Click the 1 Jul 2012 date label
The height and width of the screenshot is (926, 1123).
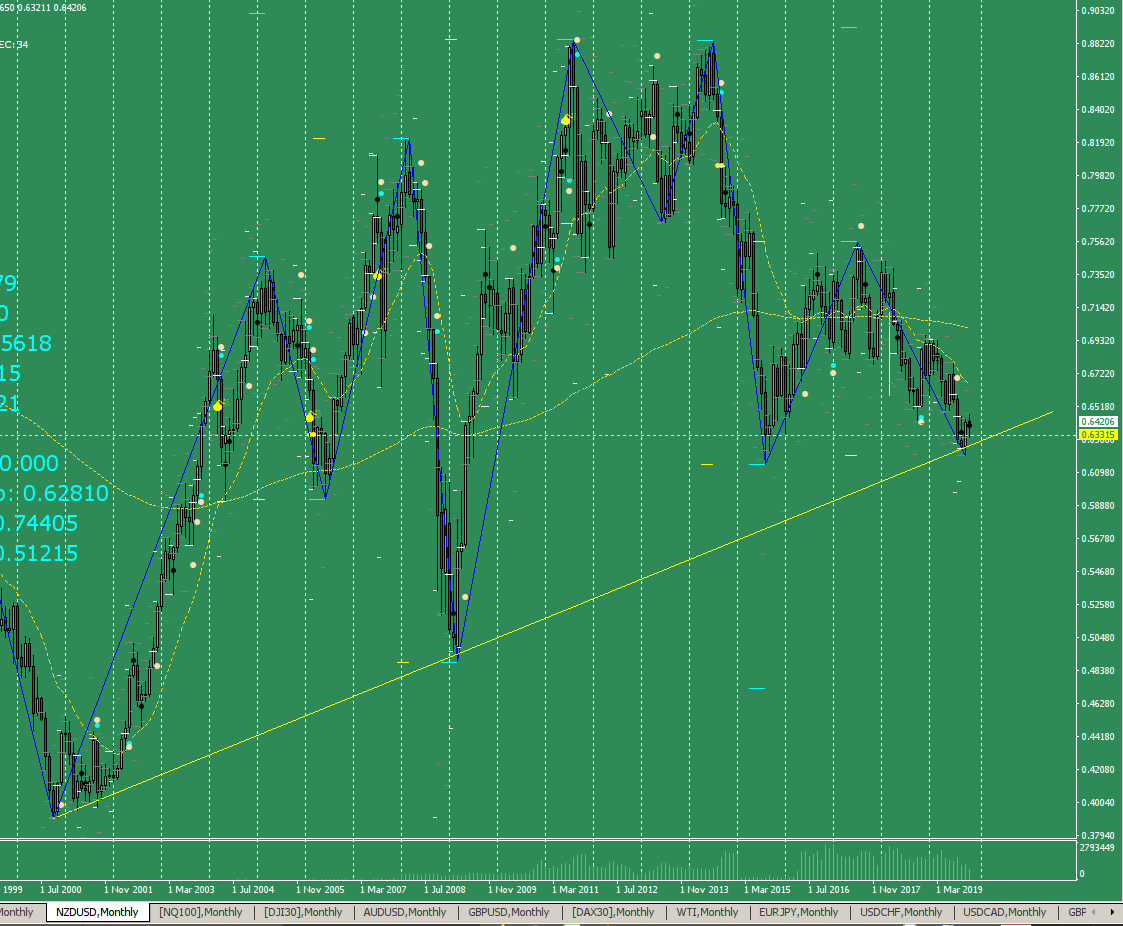pos(637,889)
